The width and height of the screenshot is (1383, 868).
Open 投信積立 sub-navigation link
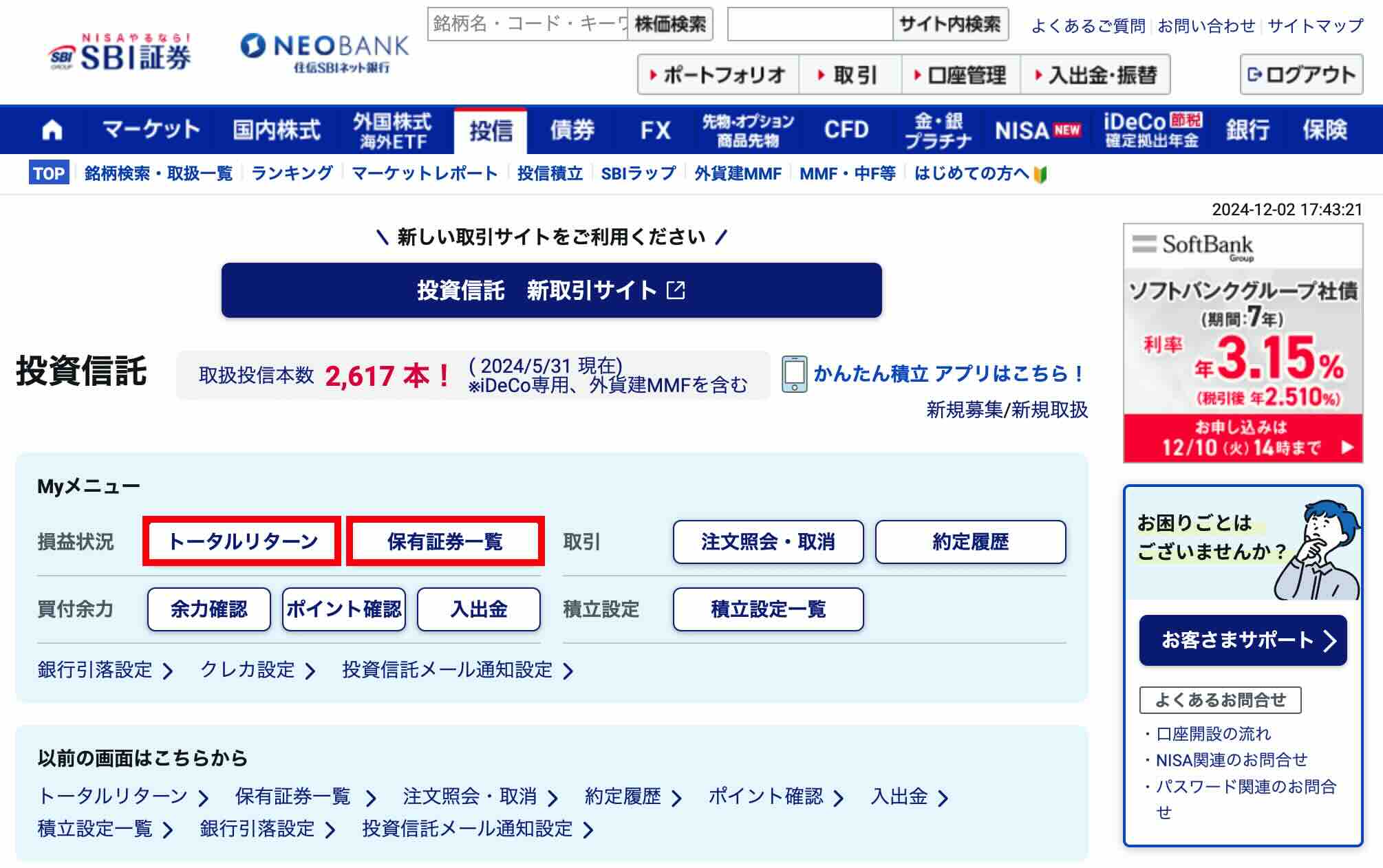coord(550,173)
